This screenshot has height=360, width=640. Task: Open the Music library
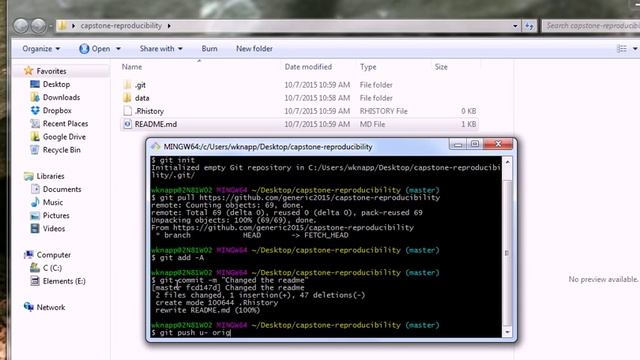(x=53, y=202)
